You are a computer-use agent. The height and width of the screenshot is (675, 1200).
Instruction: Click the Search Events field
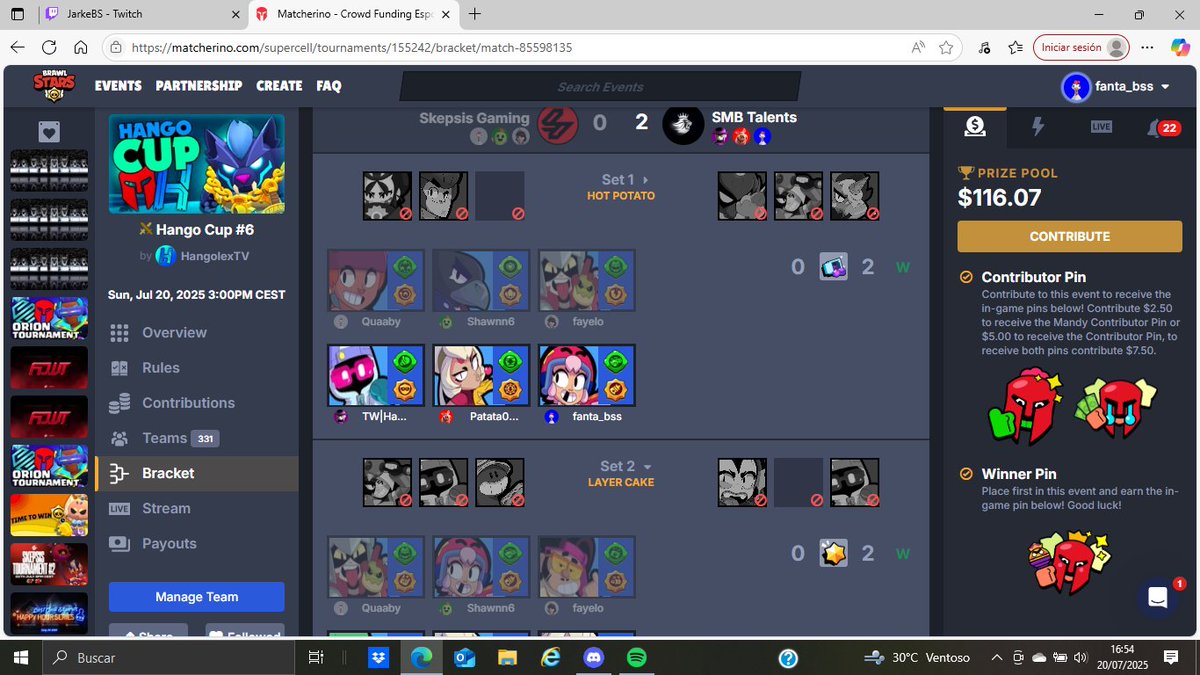(600, 87)
